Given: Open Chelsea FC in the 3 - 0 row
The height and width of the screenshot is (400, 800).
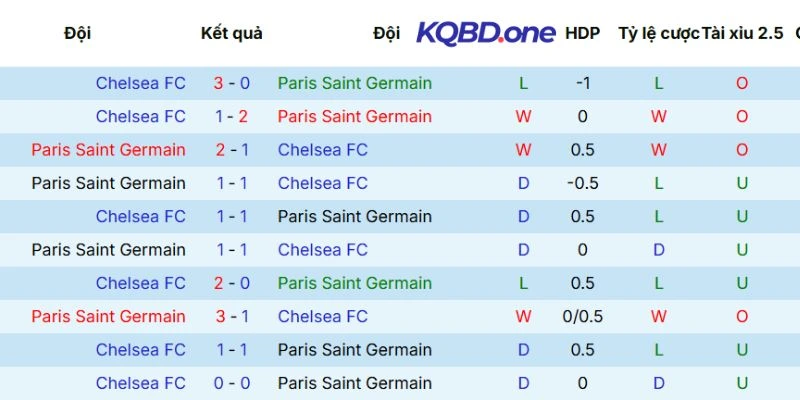Looking at the screenshot, I should point(141,83).
